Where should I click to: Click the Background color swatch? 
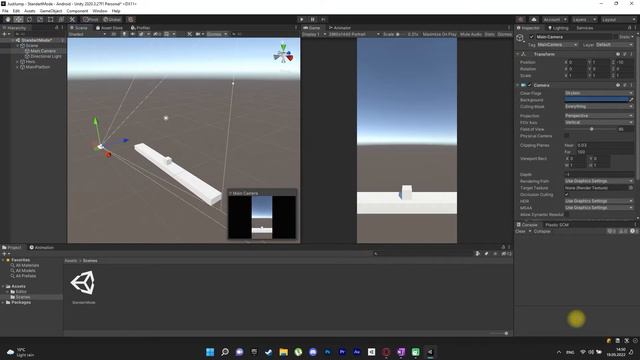tap(596, 100)
